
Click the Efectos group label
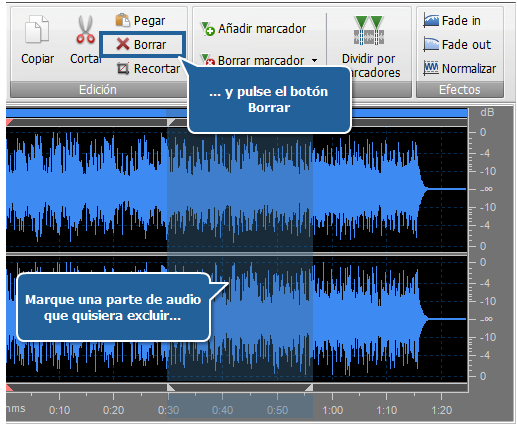click(460, 89)
